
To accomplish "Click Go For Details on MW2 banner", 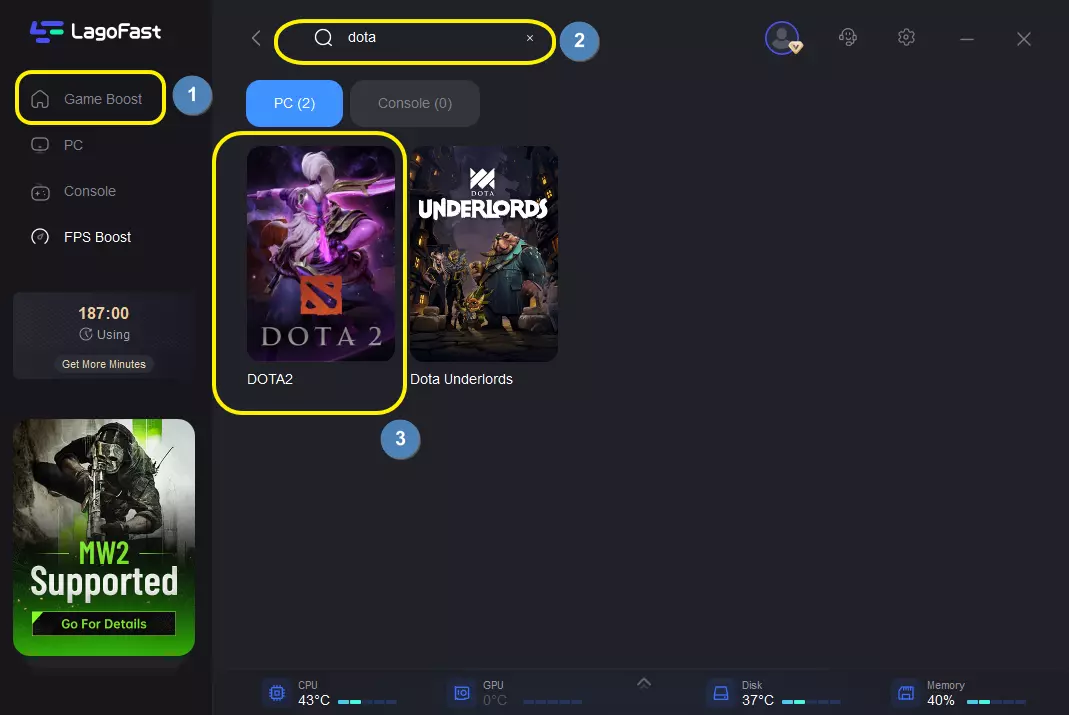I will [x=104, y=624].
